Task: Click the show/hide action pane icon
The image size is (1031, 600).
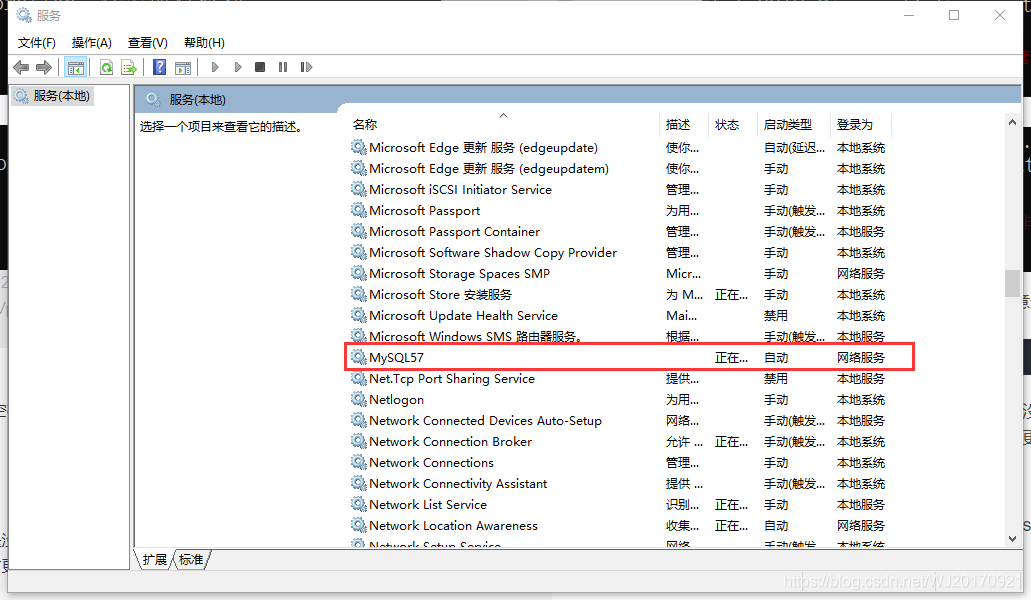Action: 183,67
